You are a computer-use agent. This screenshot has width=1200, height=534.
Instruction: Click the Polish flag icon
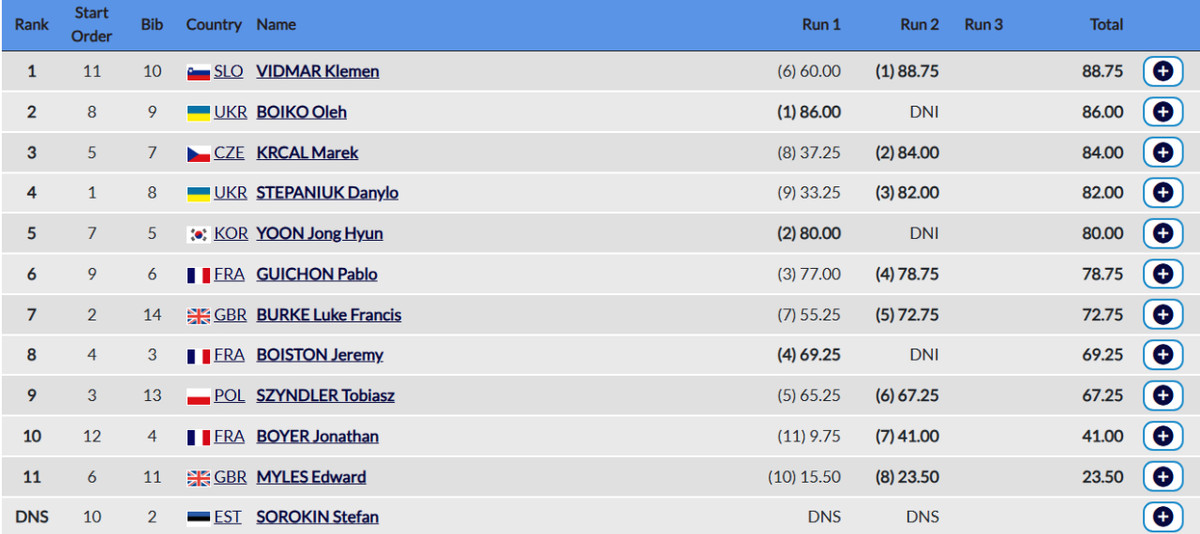[x=198, y=396]
